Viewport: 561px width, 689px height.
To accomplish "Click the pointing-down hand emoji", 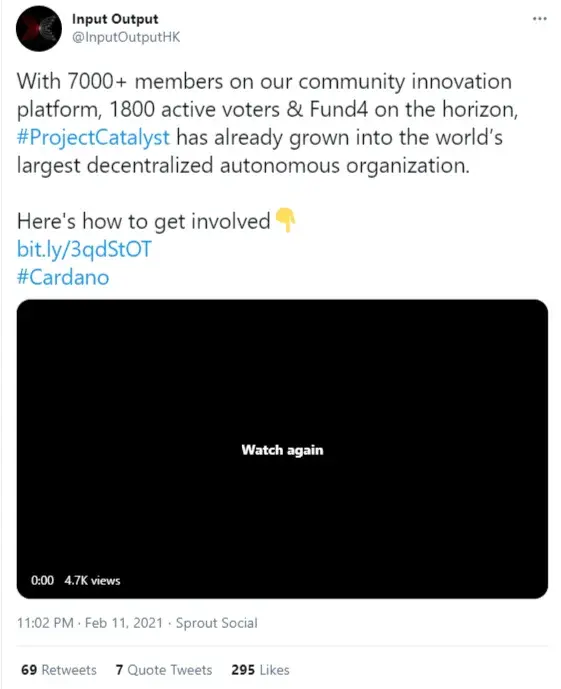I will [x=285, y=220].
